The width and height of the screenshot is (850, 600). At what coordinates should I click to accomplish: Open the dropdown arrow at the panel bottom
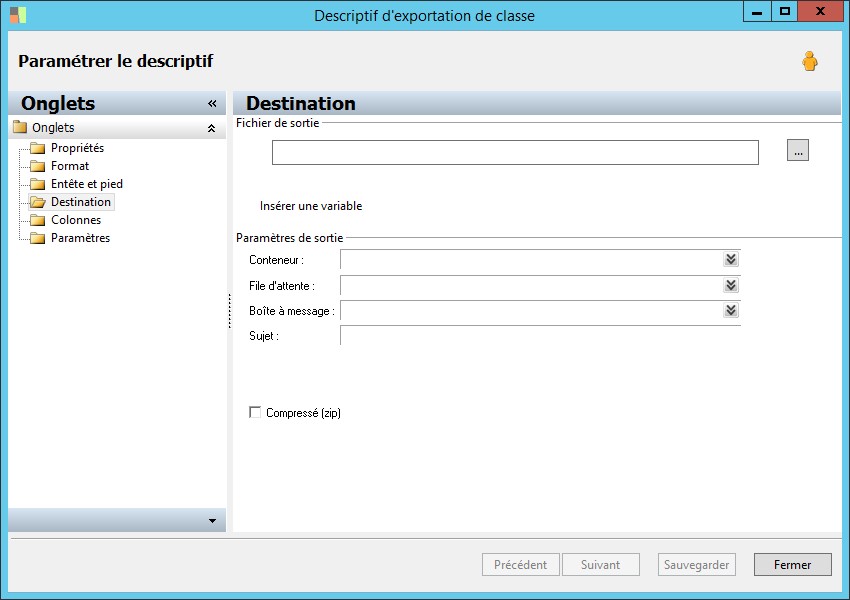point(212,521)
